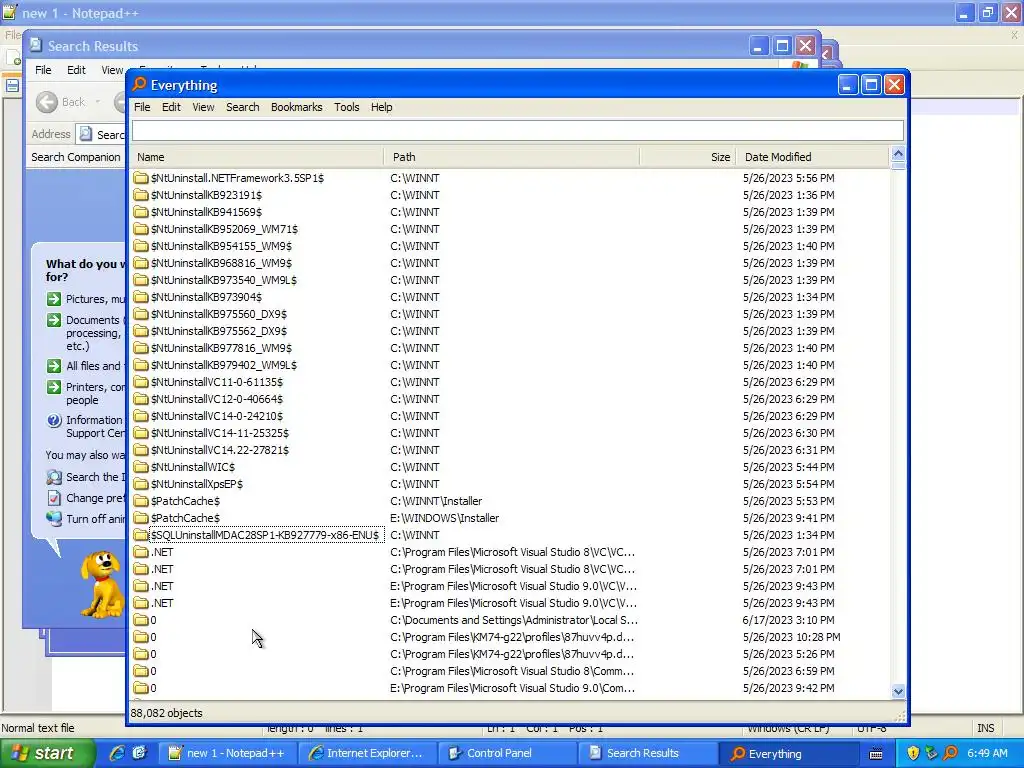Select folder icon of $NtUninstallWIC$
Viewport: 1024px width, 768px height.
pos(140,466)
